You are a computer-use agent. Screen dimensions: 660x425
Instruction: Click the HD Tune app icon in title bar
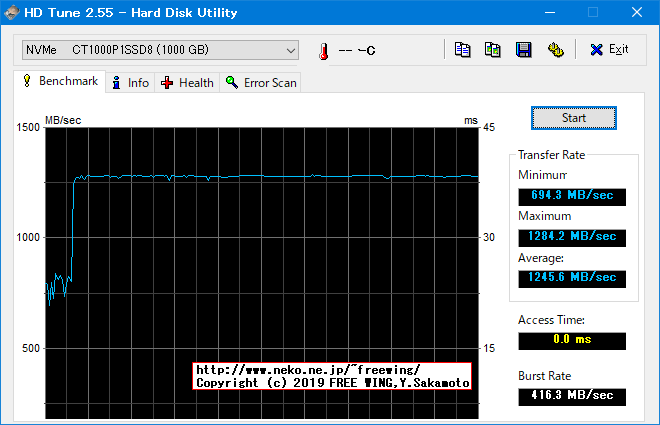11,12
